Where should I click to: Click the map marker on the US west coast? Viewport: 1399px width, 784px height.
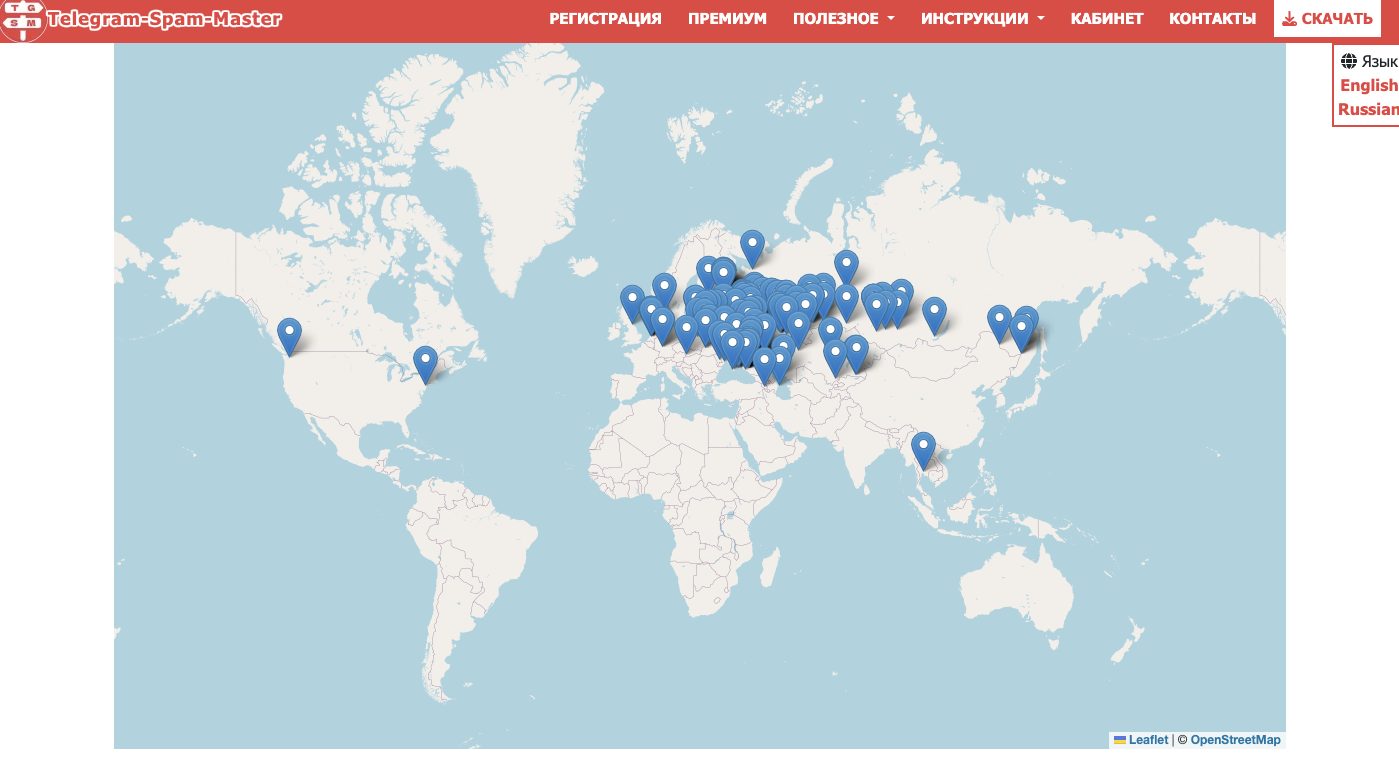pyautogui.click(x=289, y=335)
